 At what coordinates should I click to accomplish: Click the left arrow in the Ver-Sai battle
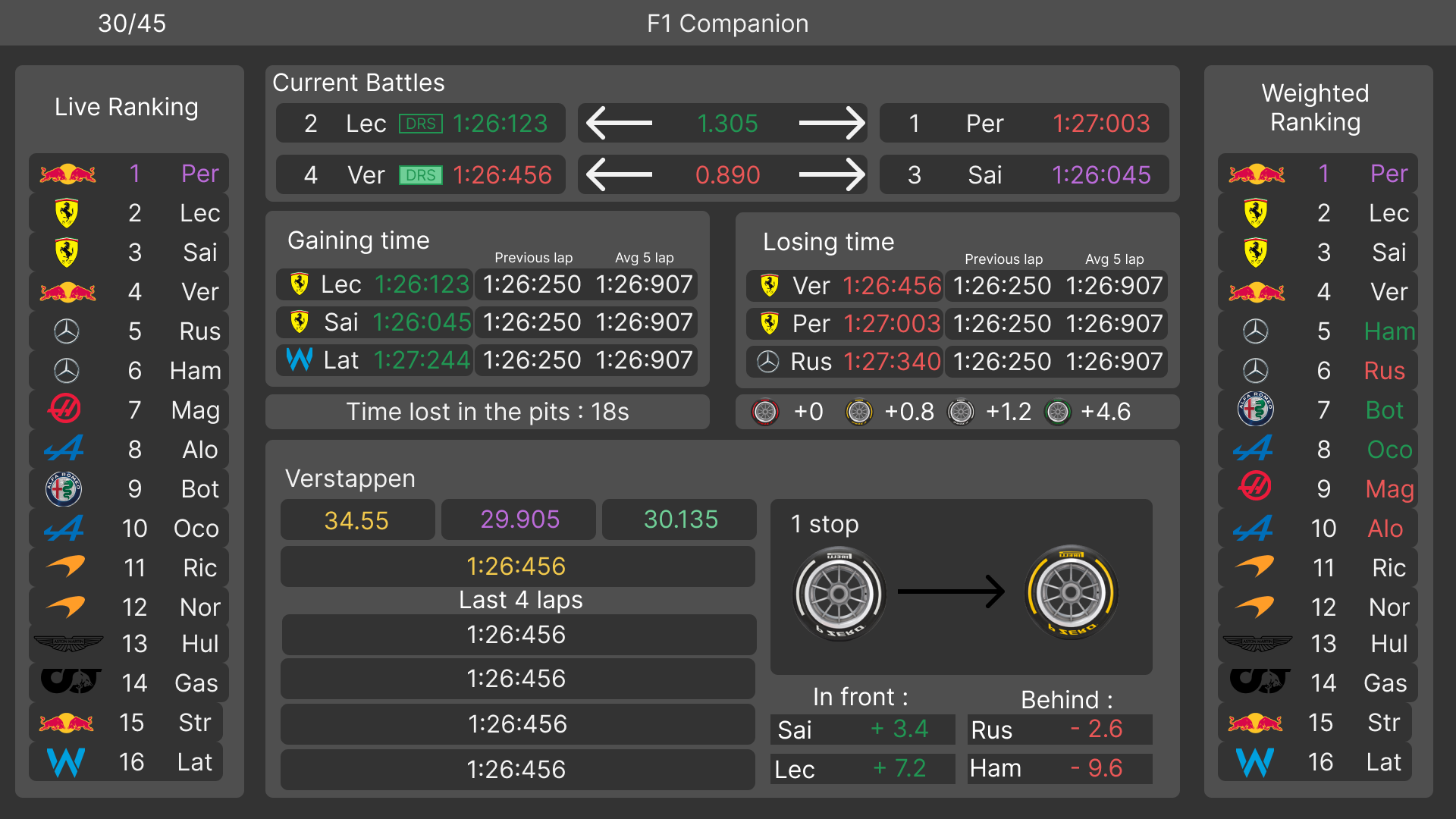pos(619,175)
